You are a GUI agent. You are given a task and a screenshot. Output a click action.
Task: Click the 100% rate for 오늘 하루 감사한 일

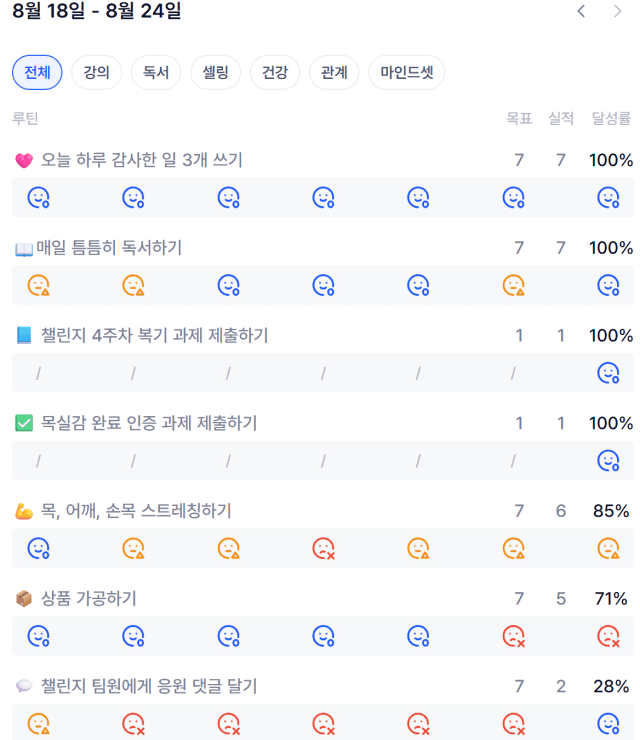611,160
